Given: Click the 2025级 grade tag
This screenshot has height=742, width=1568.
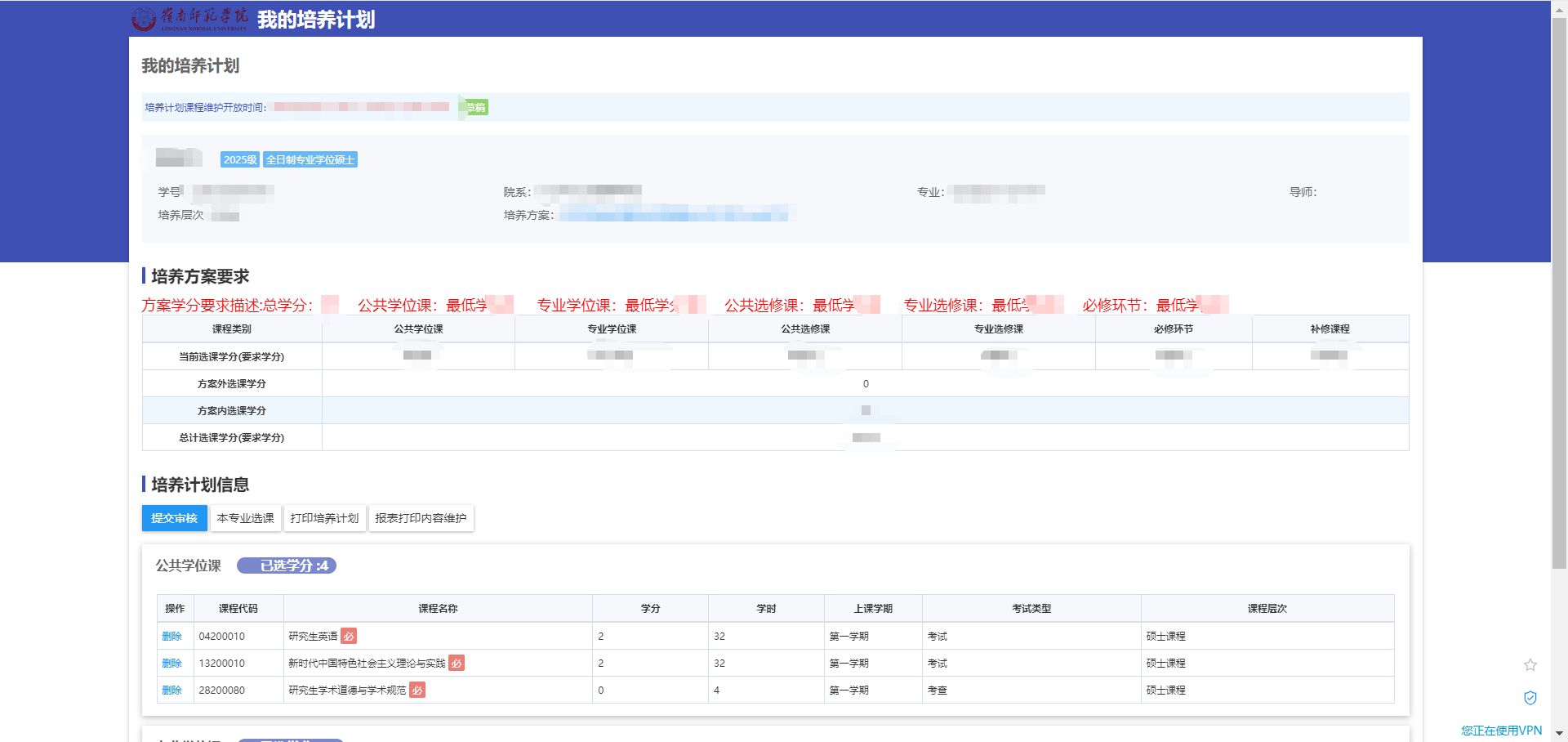Looking at the screenshot, I should 239,160.
